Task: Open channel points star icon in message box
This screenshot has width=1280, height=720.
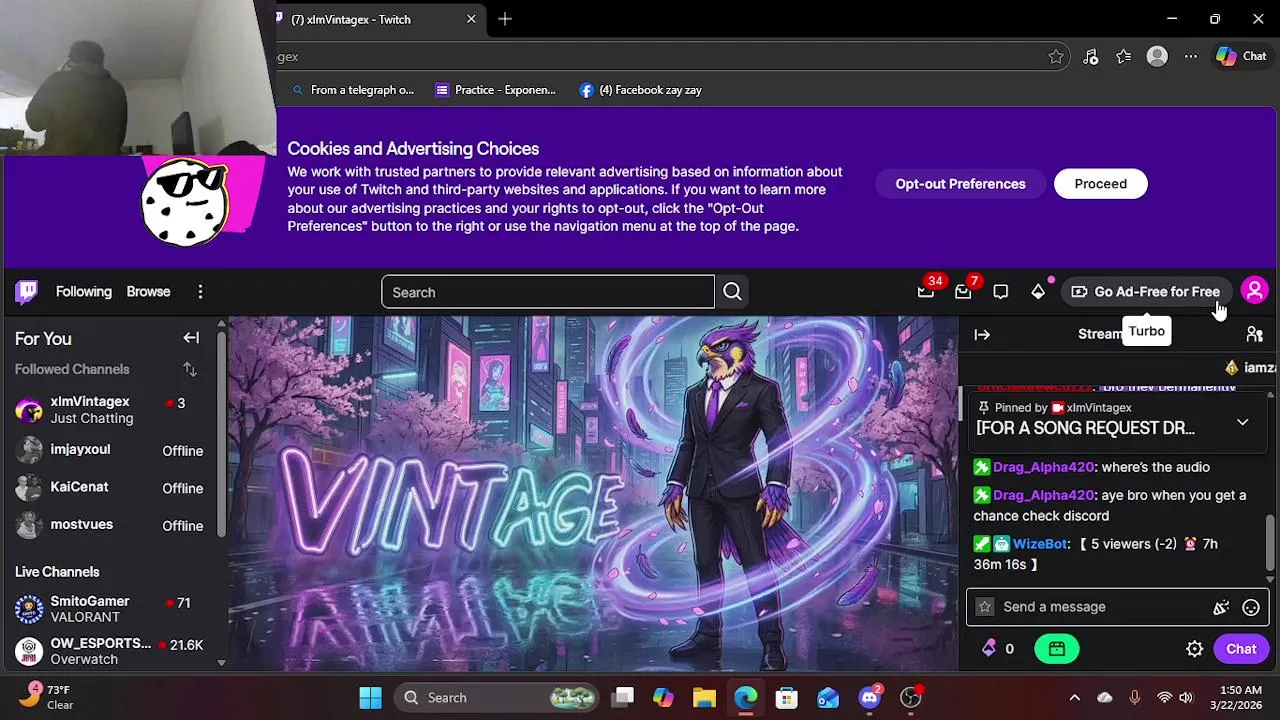Action: [985, 607]
